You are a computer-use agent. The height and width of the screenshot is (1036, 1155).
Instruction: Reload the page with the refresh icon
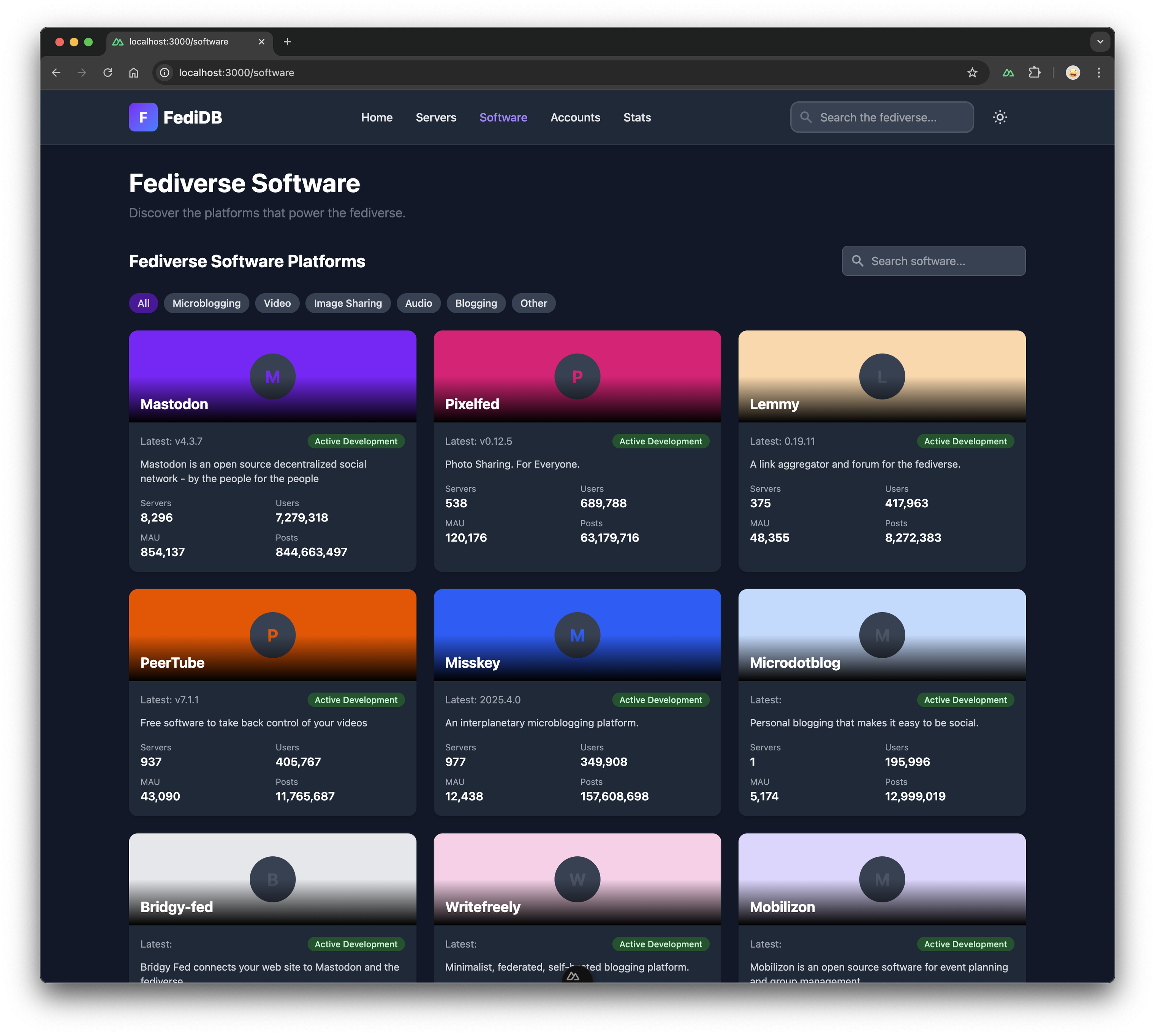[x=108, y=73]
